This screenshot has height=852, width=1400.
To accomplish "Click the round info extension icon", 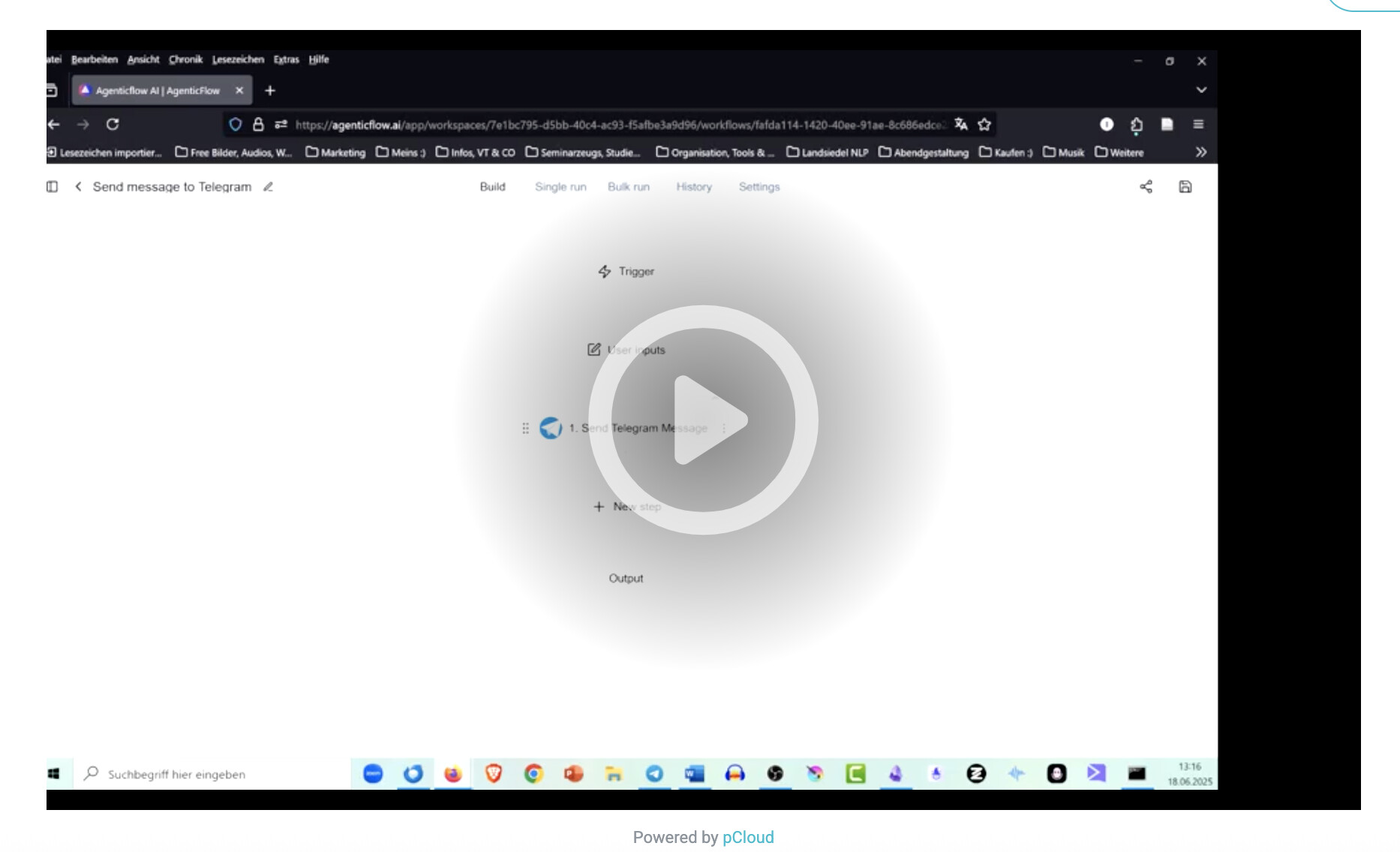I will click(1107, 124).
